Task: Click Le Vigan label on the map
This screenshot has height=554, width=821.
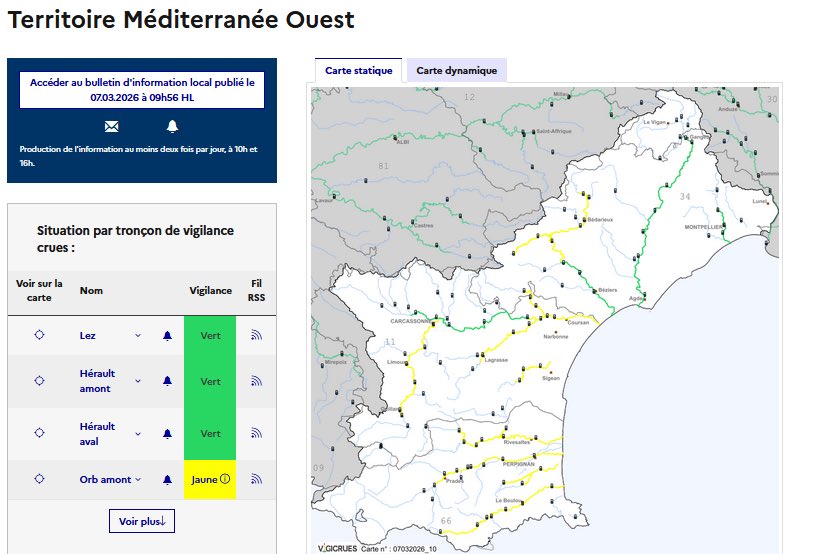Action: pyautogui.click(x=654, y=122)
